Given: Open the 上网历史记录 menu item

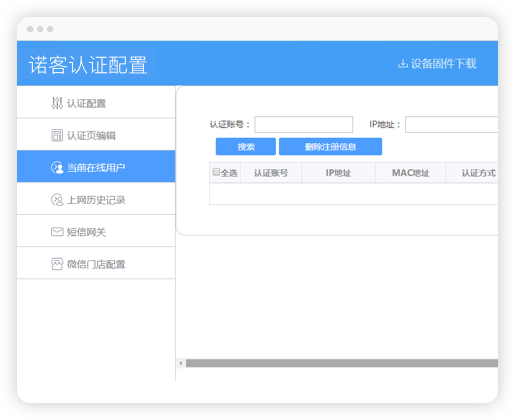Looking at the screenshot, I should [x=96, y=200].
